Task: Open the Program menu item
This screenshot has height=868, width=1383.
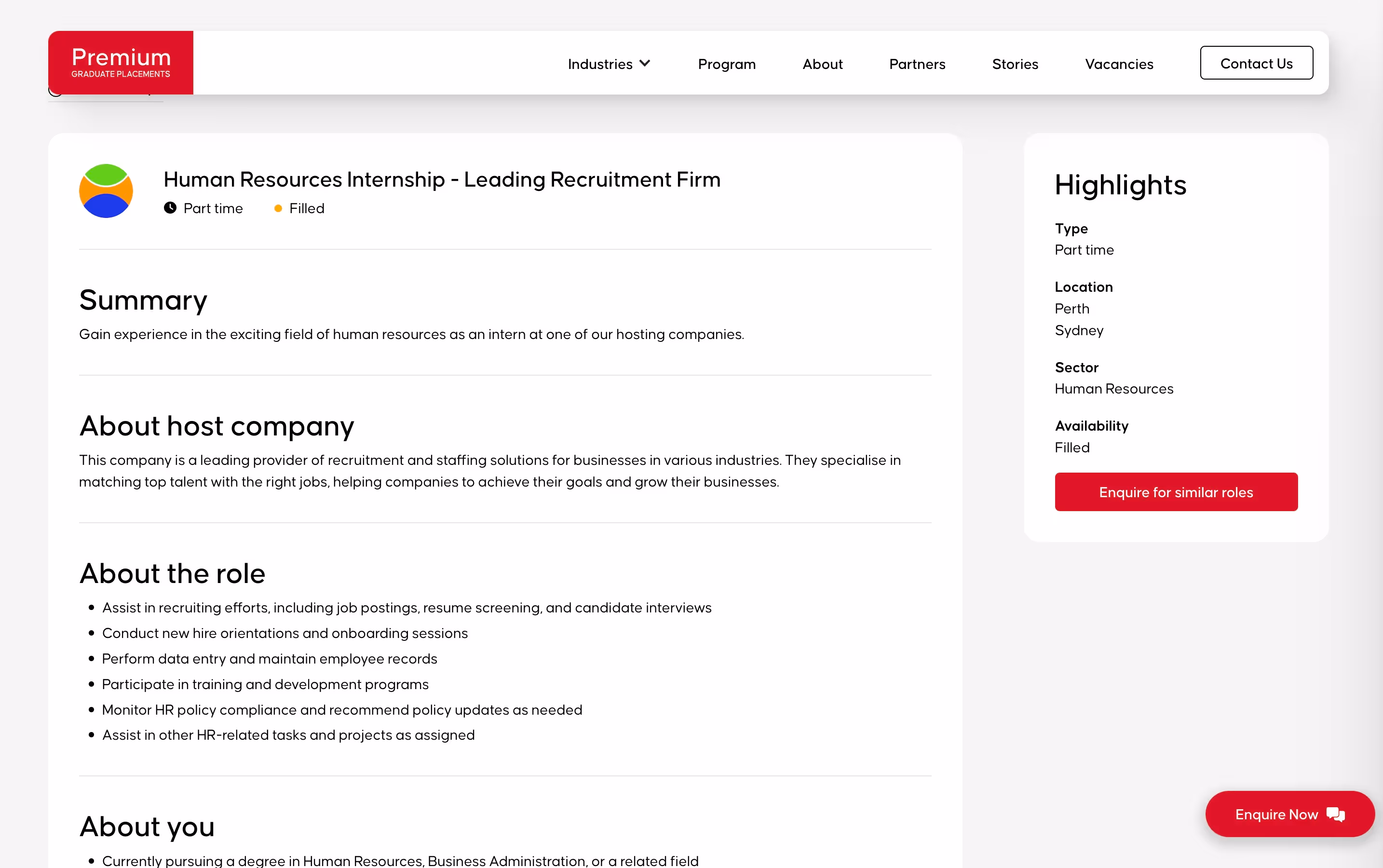Action: tap(727, 64)
